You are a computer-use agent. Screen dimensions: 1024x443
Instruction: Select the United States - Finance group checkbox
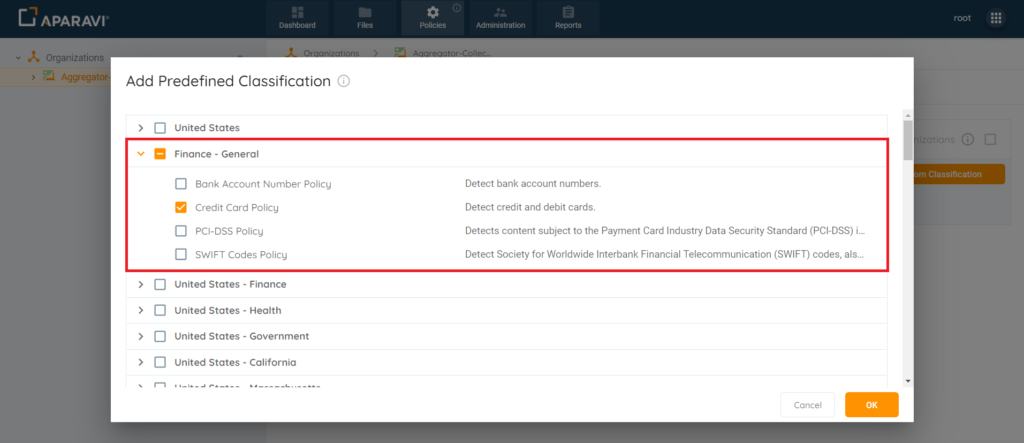[x=160, y=284]
